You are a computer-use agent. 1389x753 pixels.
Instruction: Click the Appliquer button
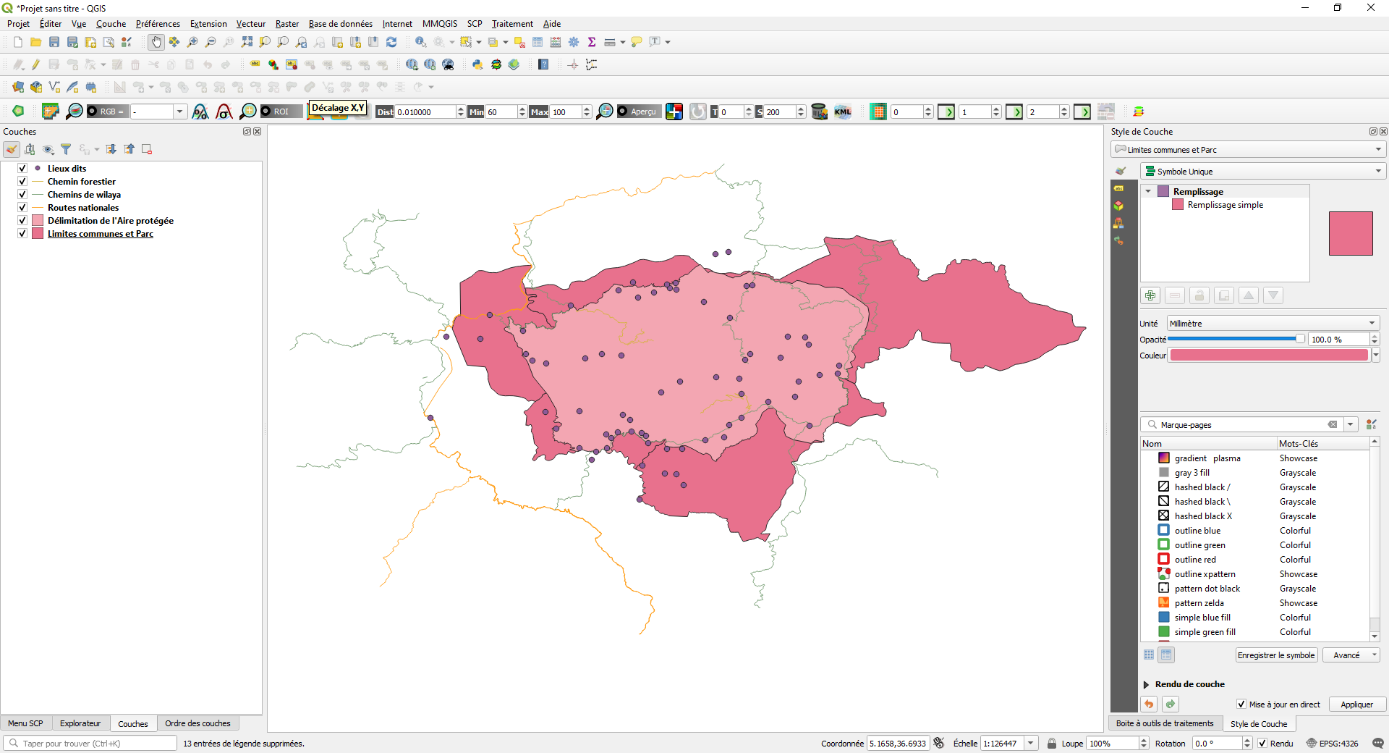[x=1356, y=704]
